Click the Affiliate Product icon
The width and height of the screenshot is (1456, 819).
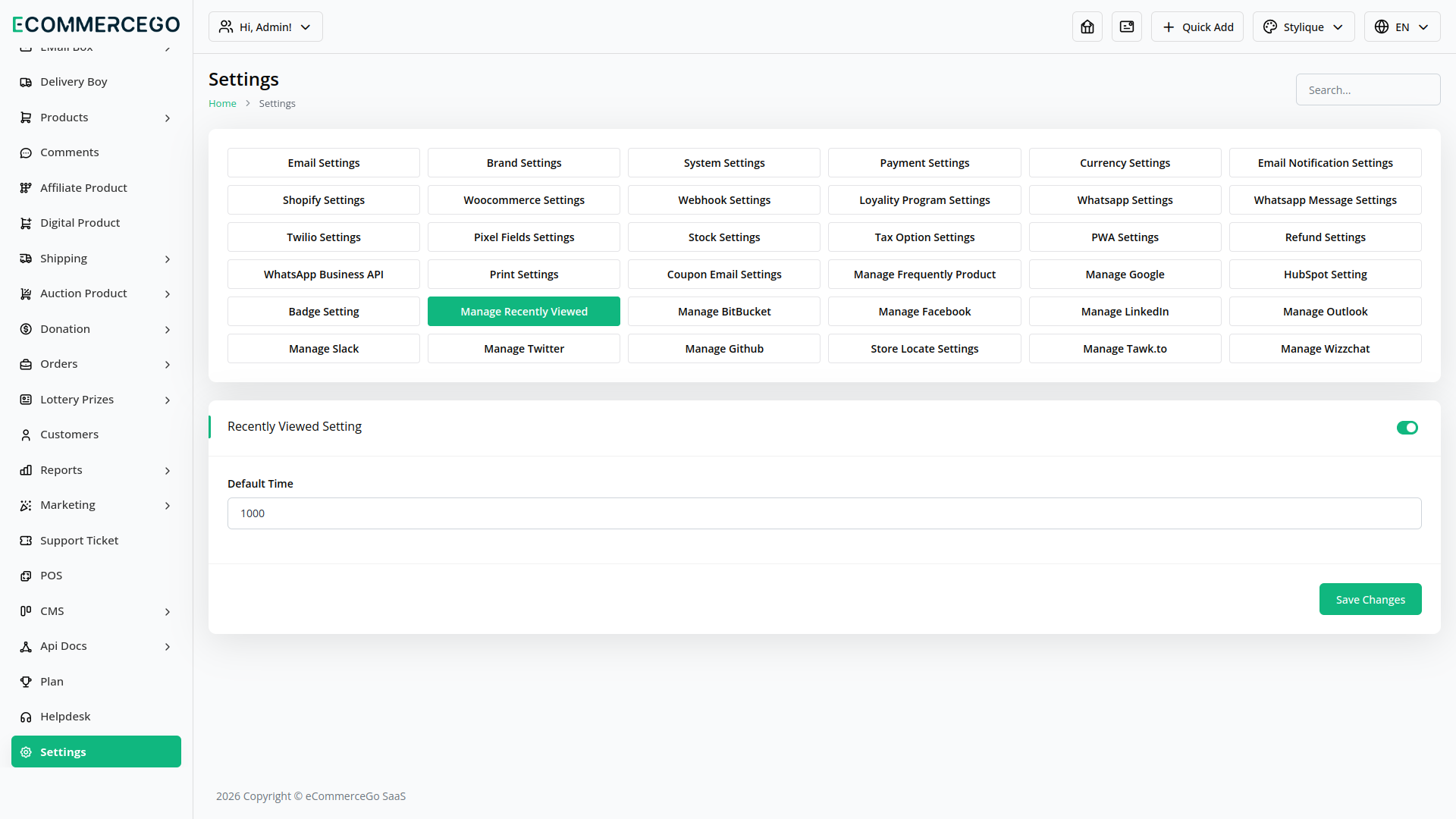pyautogui.click(x=26, y=188)
